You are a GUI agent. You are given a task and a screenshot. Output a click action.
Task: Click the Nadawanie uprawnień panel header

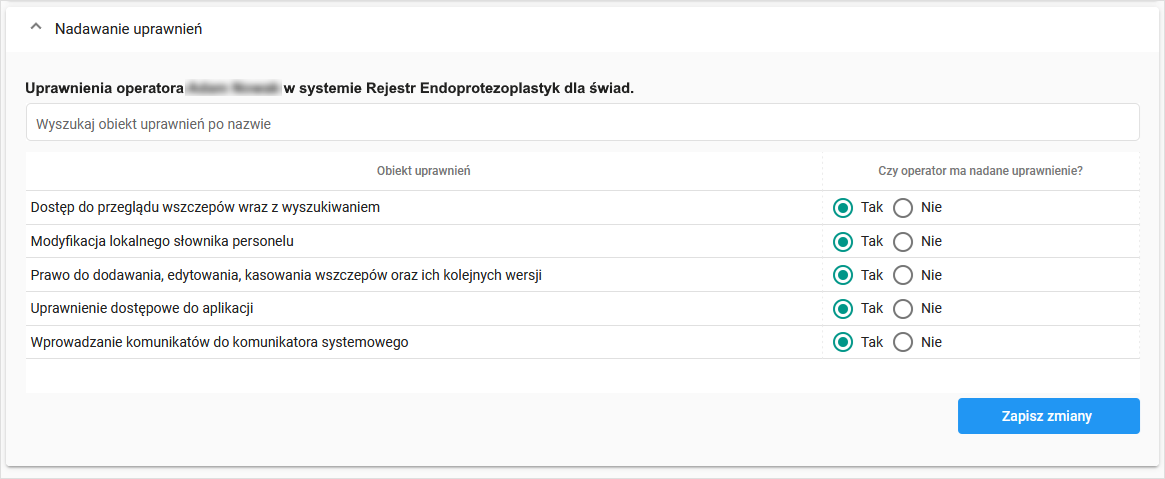click(129, 29)
